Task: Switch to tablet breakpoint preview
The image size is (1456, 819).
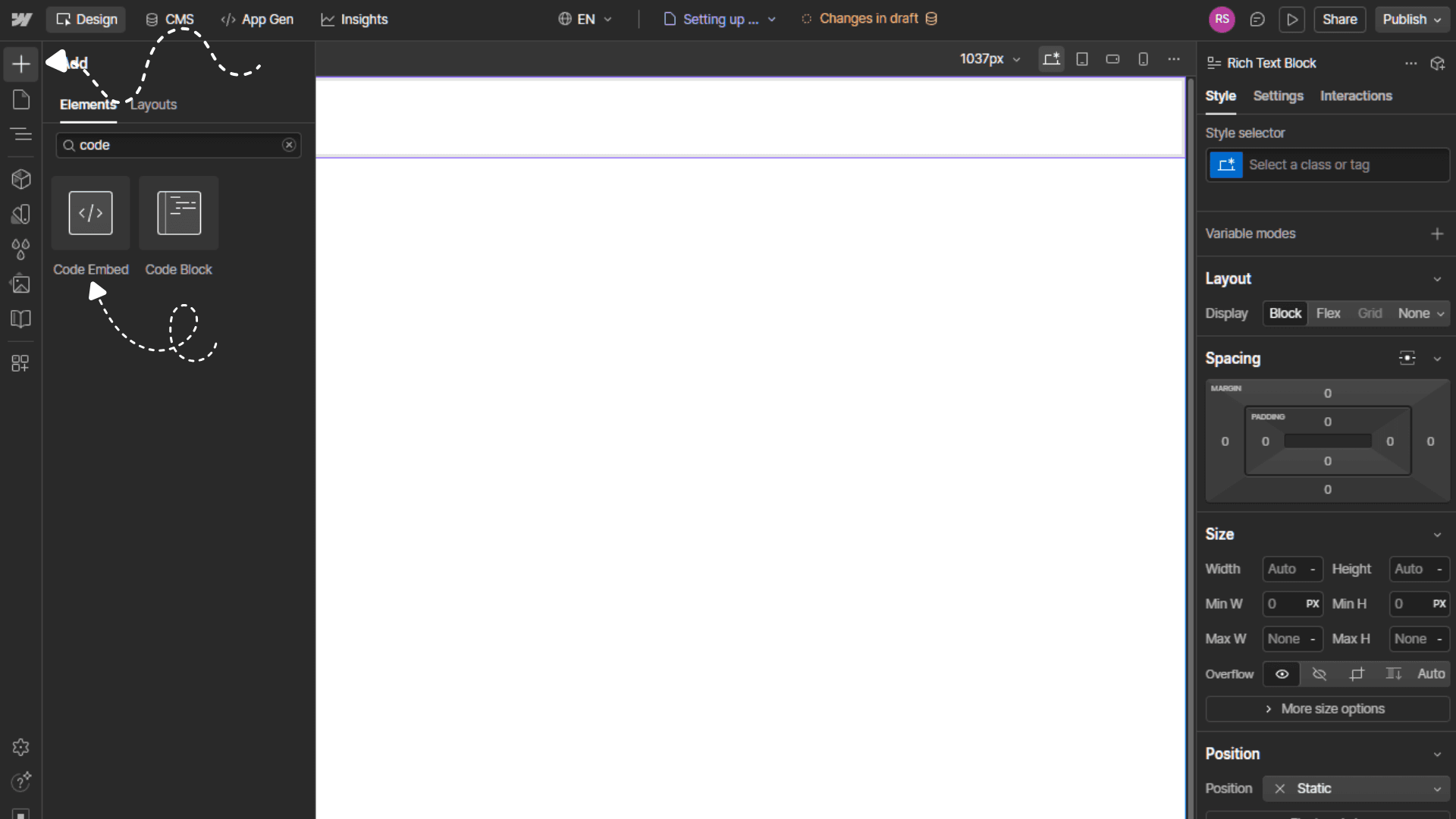Action: pyautogui.click(x=1082, y=58)
